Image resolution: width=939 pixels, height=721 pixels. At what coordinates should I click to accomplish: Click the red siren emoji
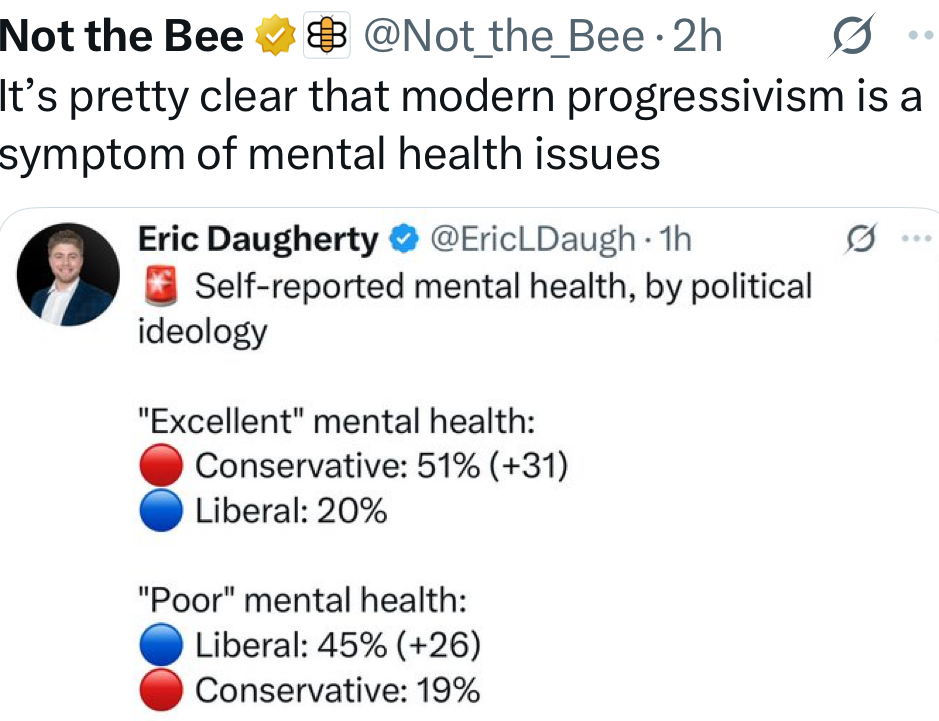[x=161, y=287]
